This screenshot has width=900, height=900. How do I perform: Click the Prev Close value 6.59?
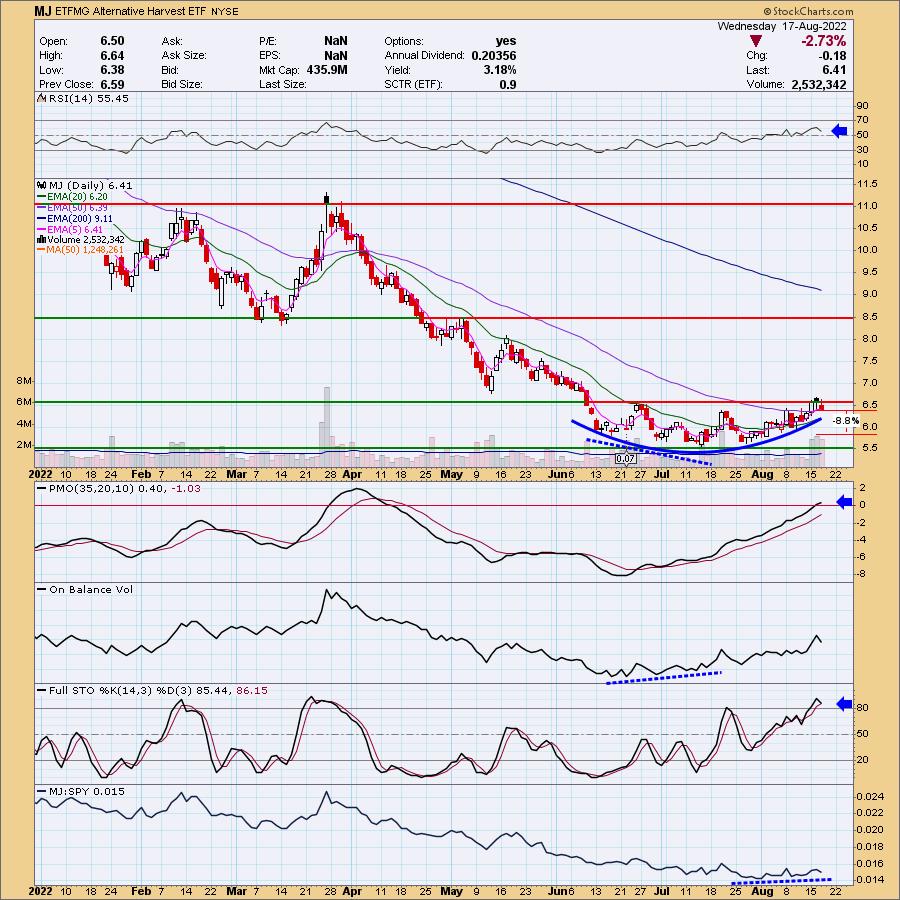tap(112, 84)
